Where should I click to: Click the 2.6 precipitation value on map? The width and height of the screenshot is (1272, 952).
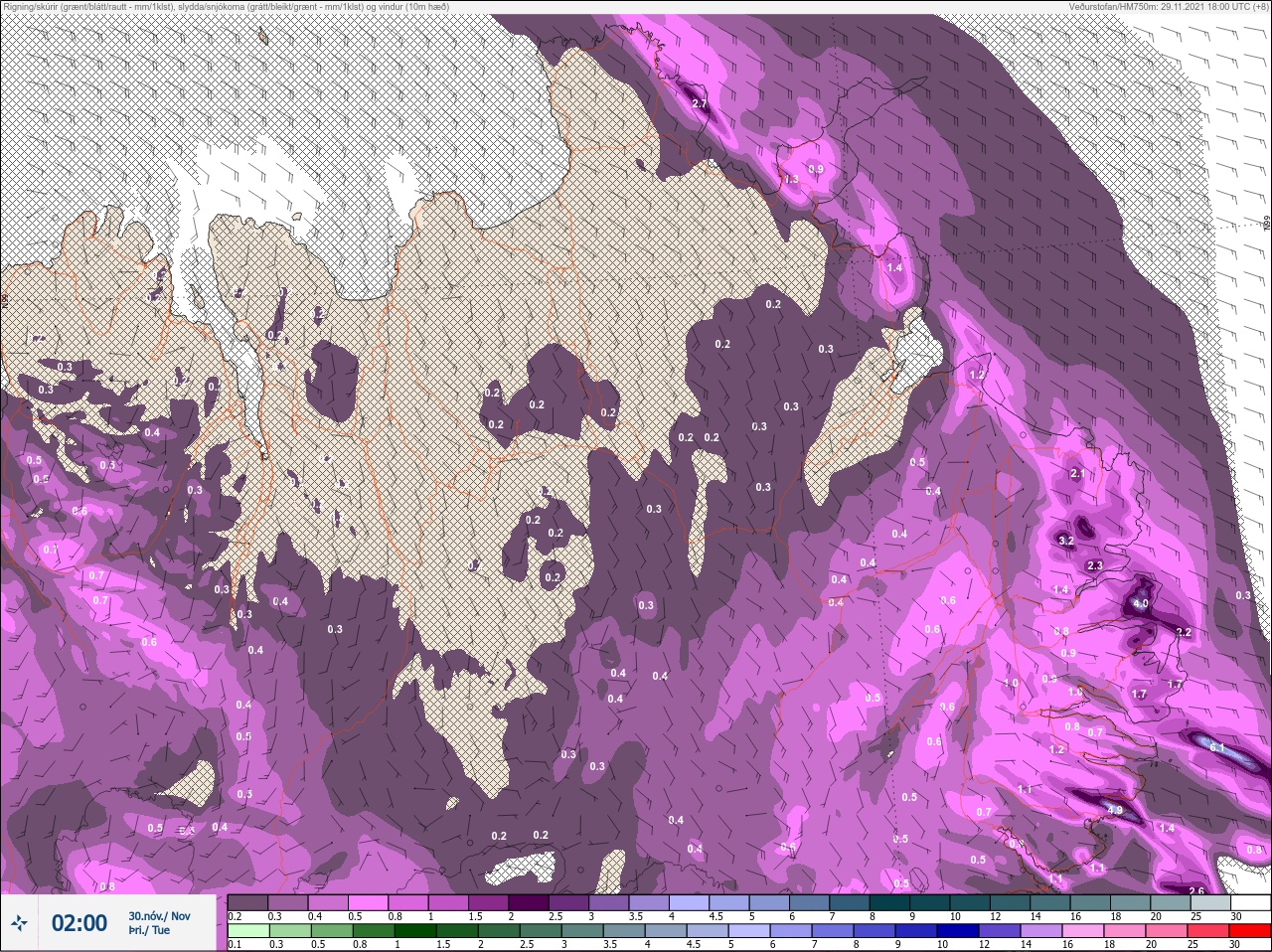coord(1196,891)
